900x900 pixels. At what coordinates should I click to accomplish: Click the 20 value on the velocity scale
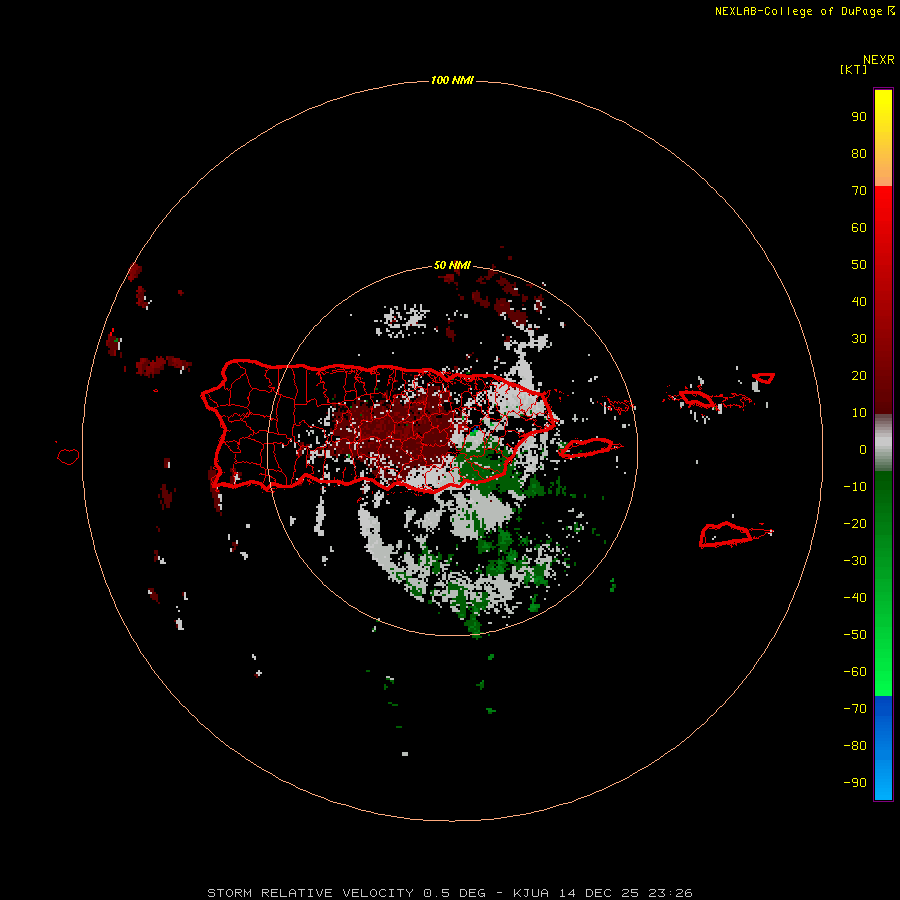tap(859, 375)
